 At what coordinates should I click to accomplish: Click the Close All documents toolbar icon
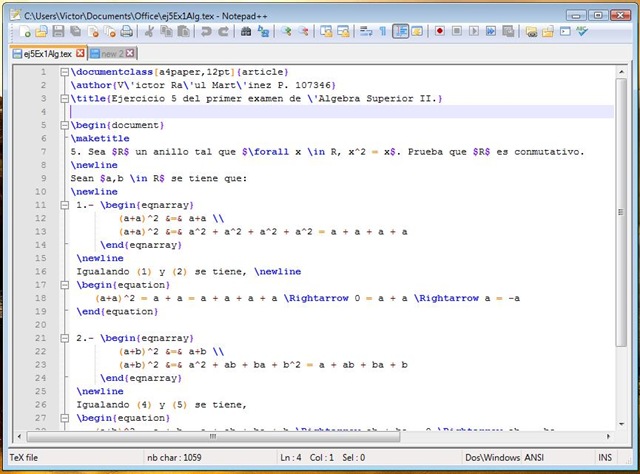(x=109, y=31)
